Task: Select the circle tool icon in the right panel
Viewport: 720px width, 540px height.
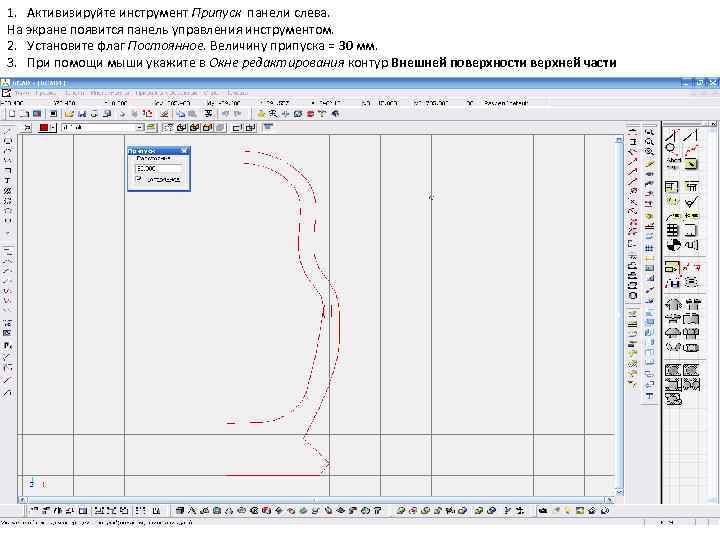Action: [x=670, y=148]
